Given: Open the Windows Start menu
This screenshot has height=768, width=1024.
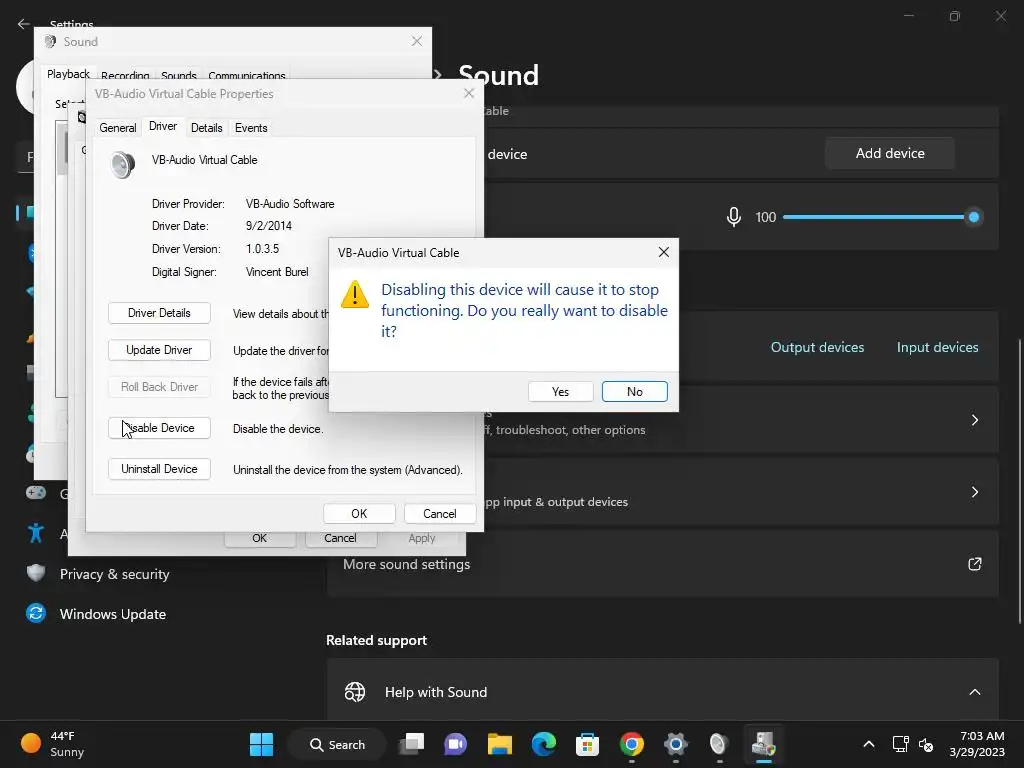Looking at the screenshot, I should click(262, 744).
